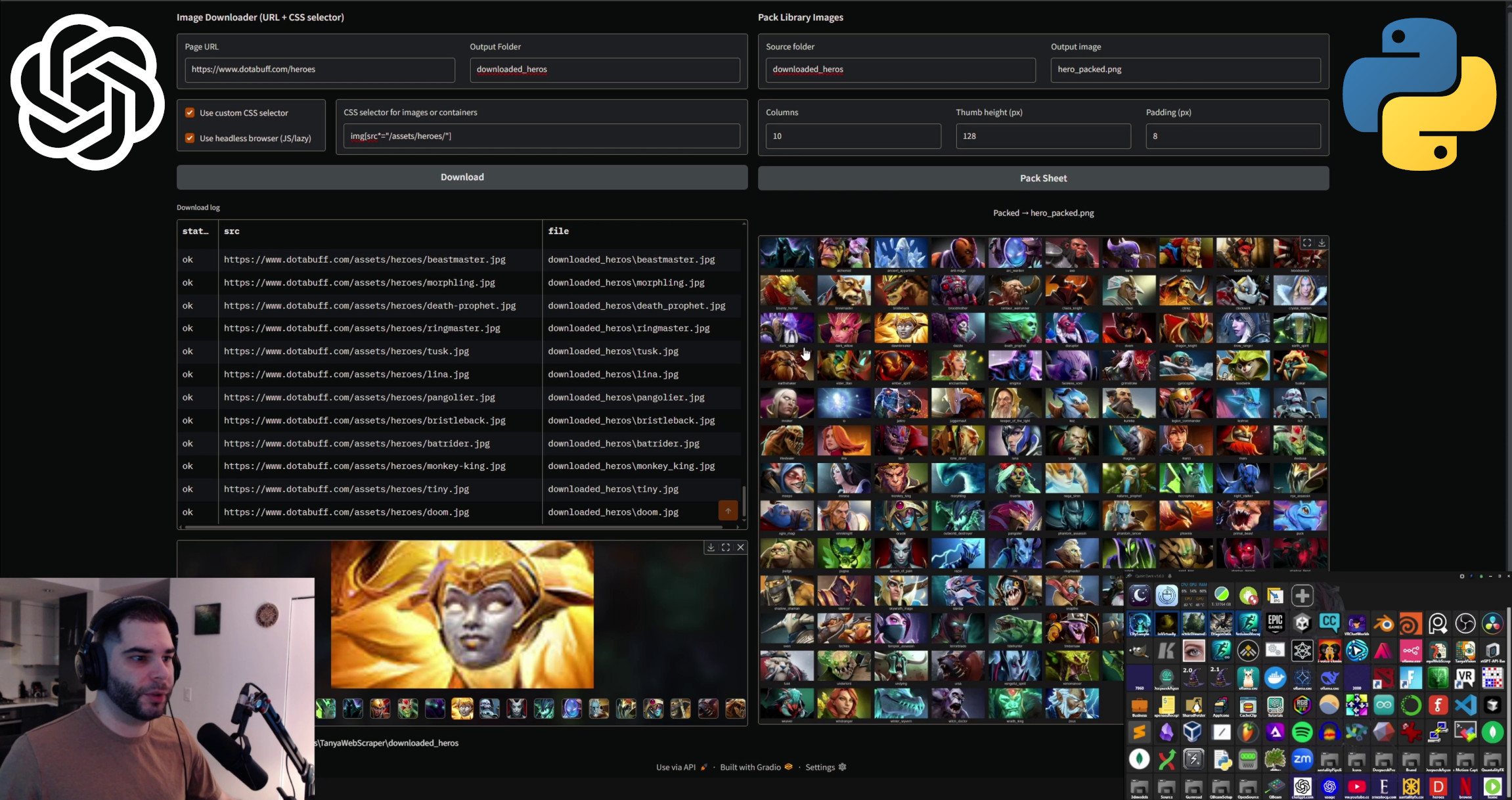
Task: Focus the Source folder input field
Action: point(901,70)
